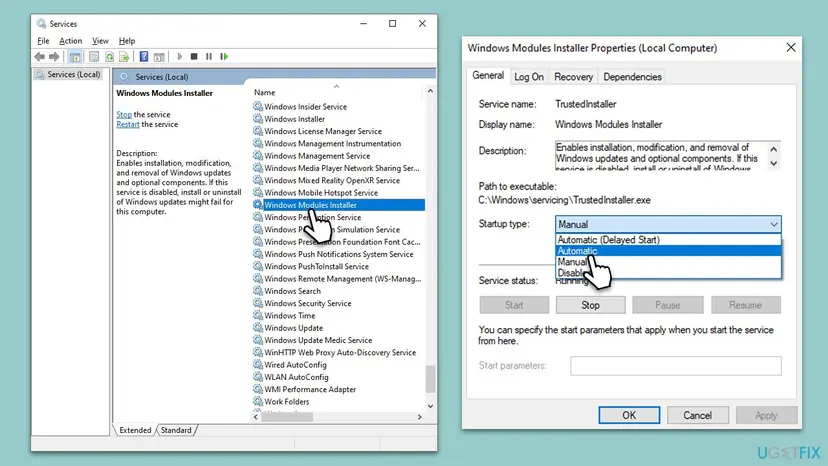828x466 pixels.
Task: Open the Help toolbar icon
Action: [144, 57]
